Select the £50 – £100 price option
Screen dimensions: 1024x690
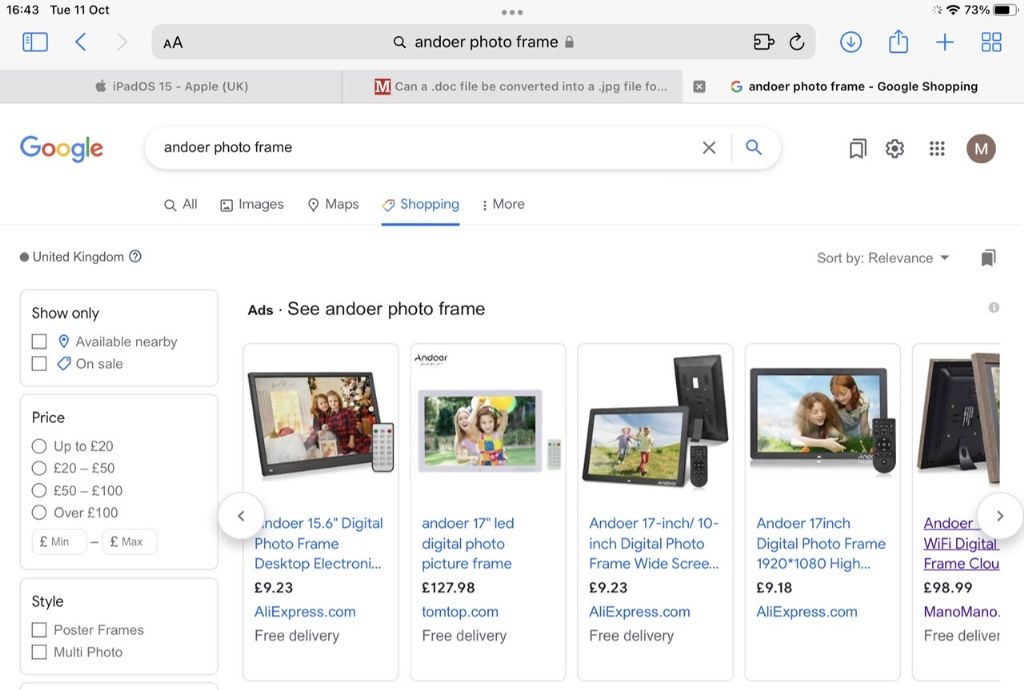(x=39, y=490)
